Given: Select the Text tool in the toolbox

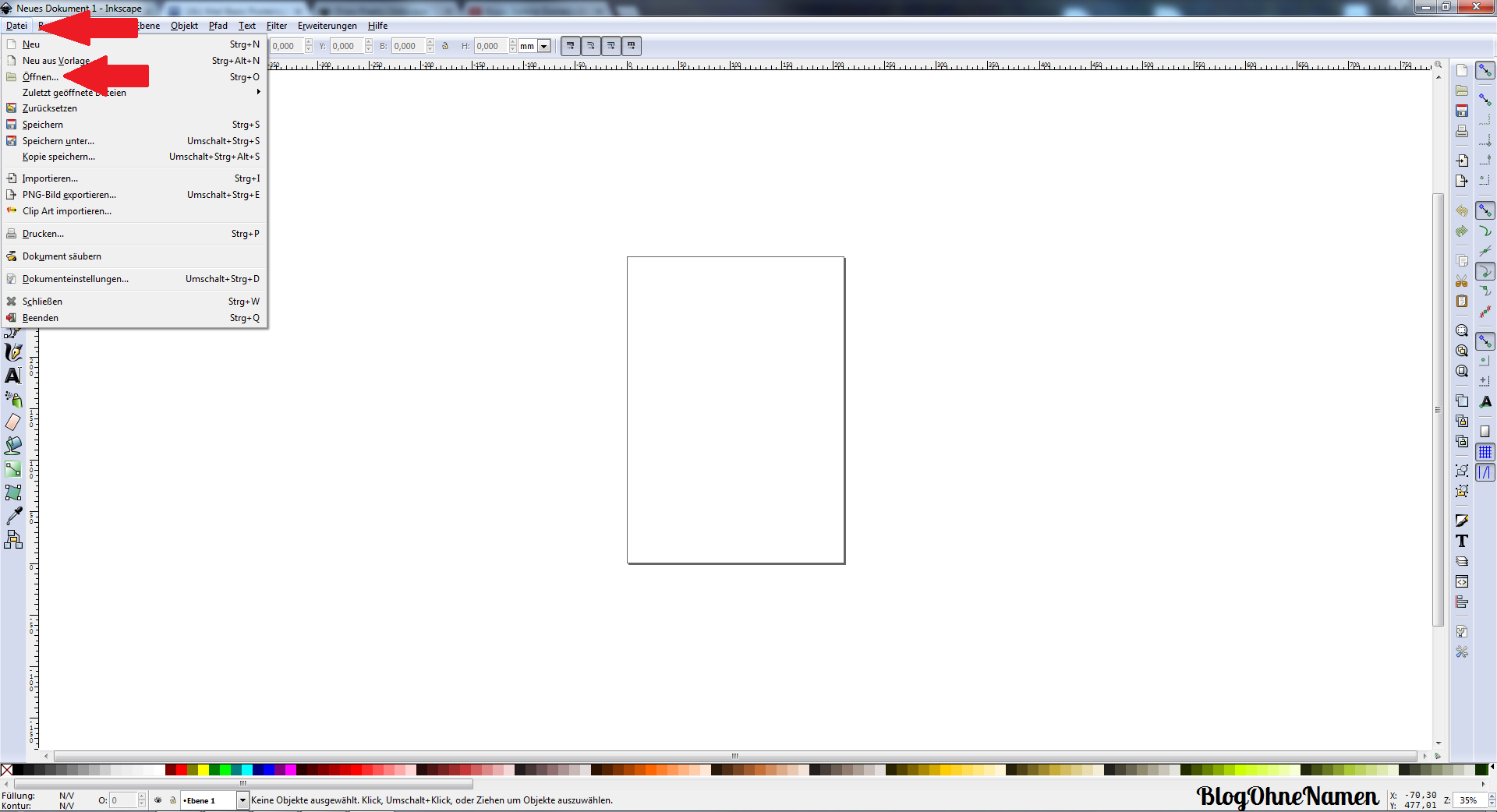Looking at the screenshot, I should pos(13,376).
